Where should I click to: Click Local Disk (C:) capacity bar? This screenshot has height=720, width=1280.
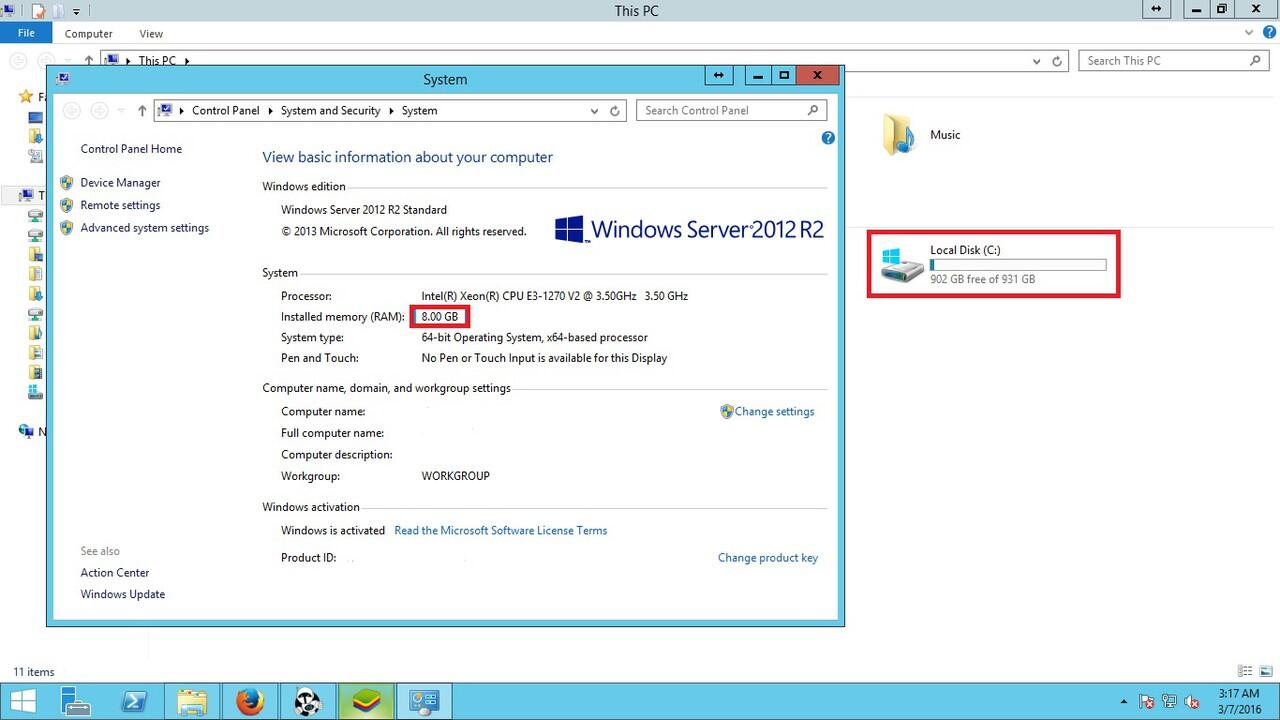(x=1018, y=265)
